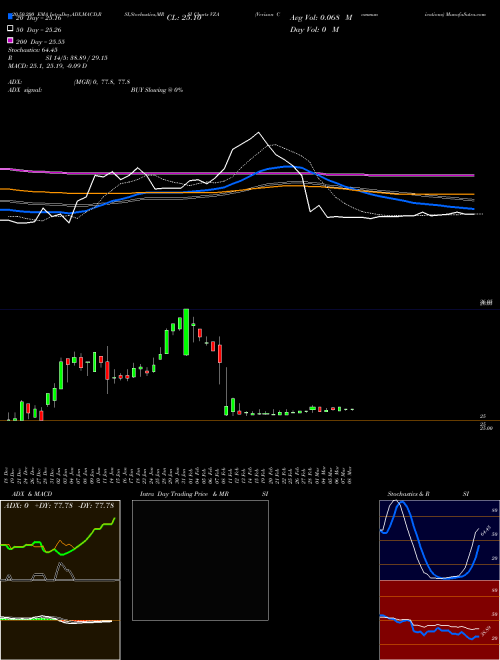Click the 'Avg Vol: 0.068 M' value
This screenshot has height=660, width=500.
pos(321,18)
